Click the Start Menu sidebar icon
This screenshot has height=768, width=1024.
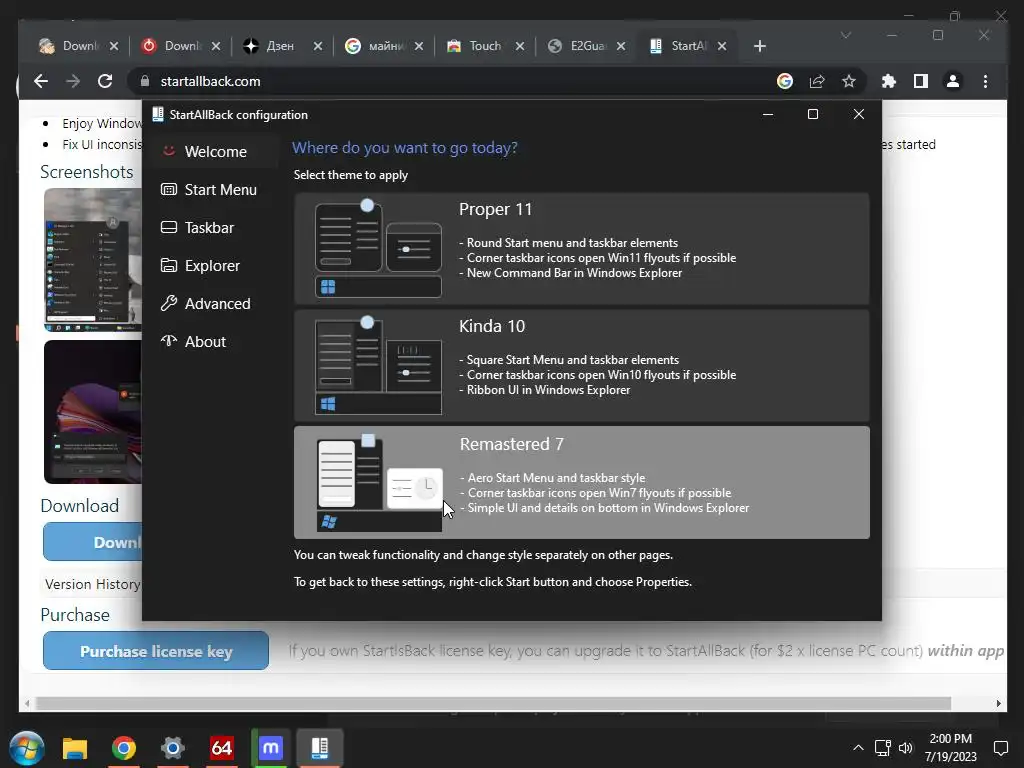coord(168,189)
